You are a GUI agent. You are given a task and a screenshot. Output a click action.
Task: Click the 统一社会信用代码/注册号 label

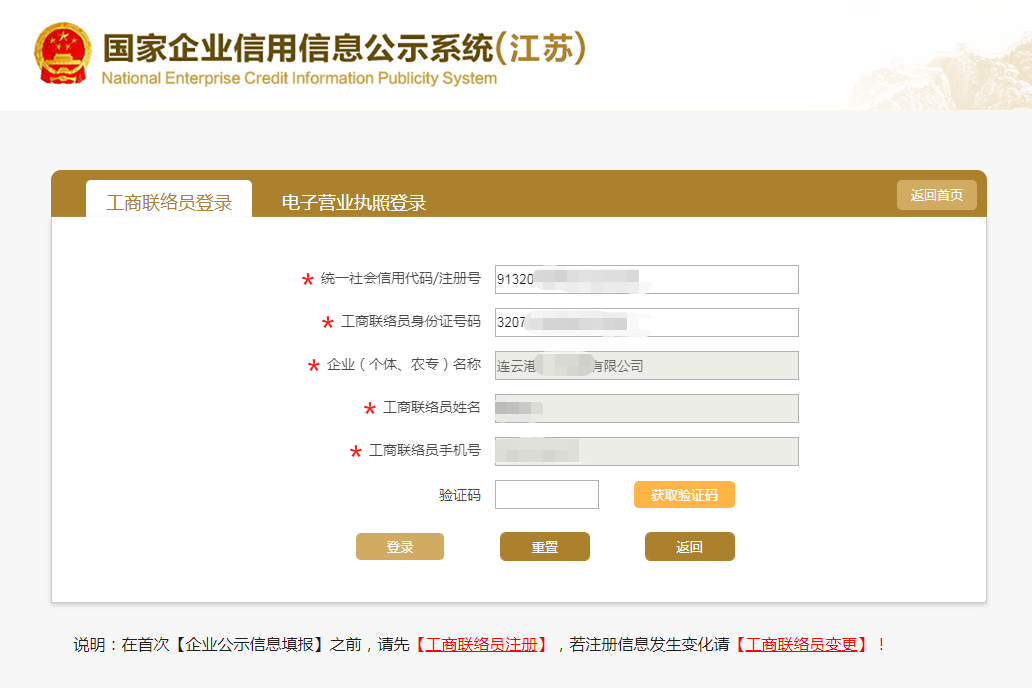[401, 278]
